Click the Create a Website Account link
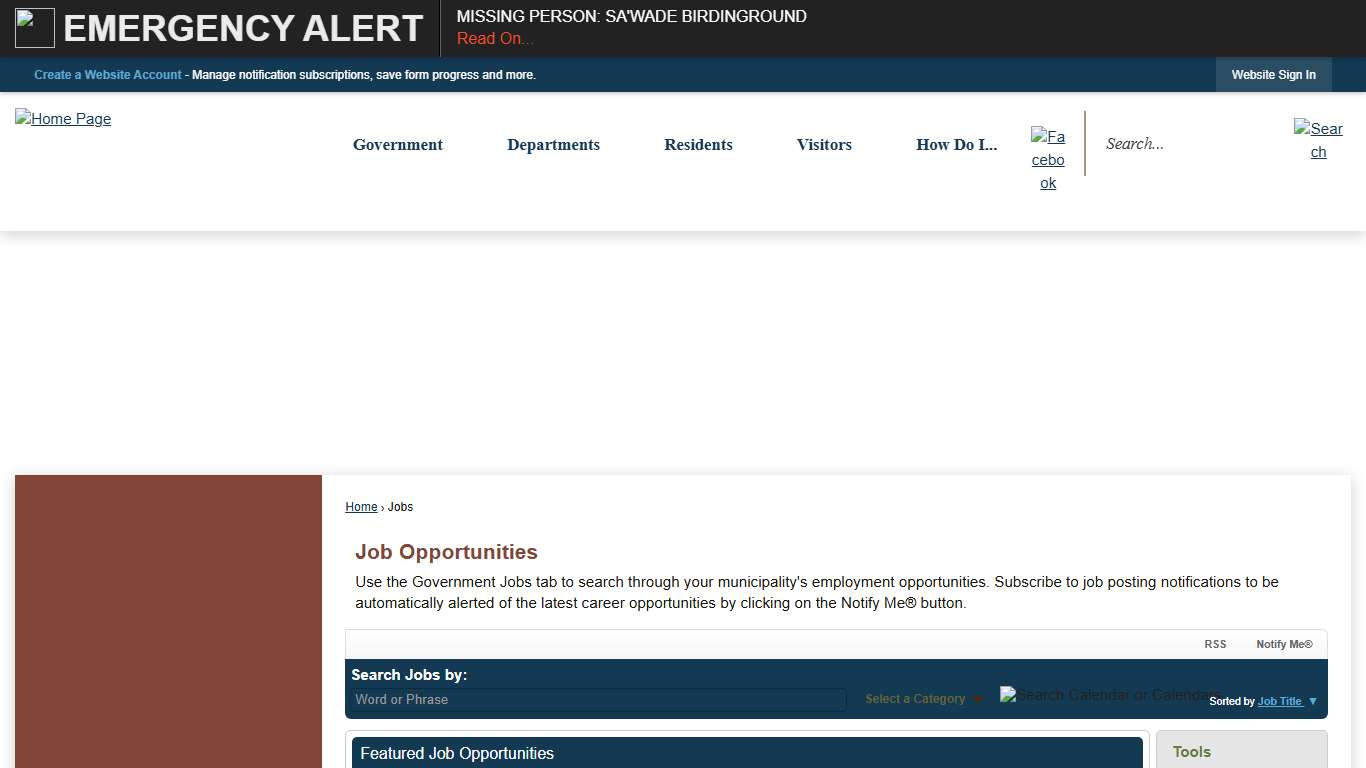Viewport: 1366px width, 768px height. point(108,75)
